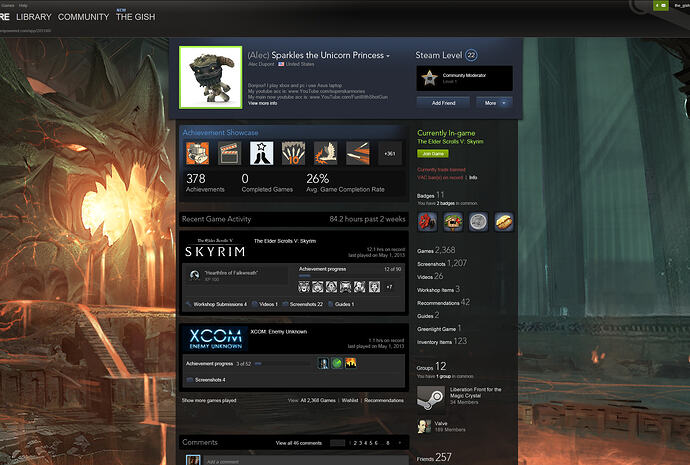
Task: Click the XCOM achievement progress bar
Action: click(283, 364)
